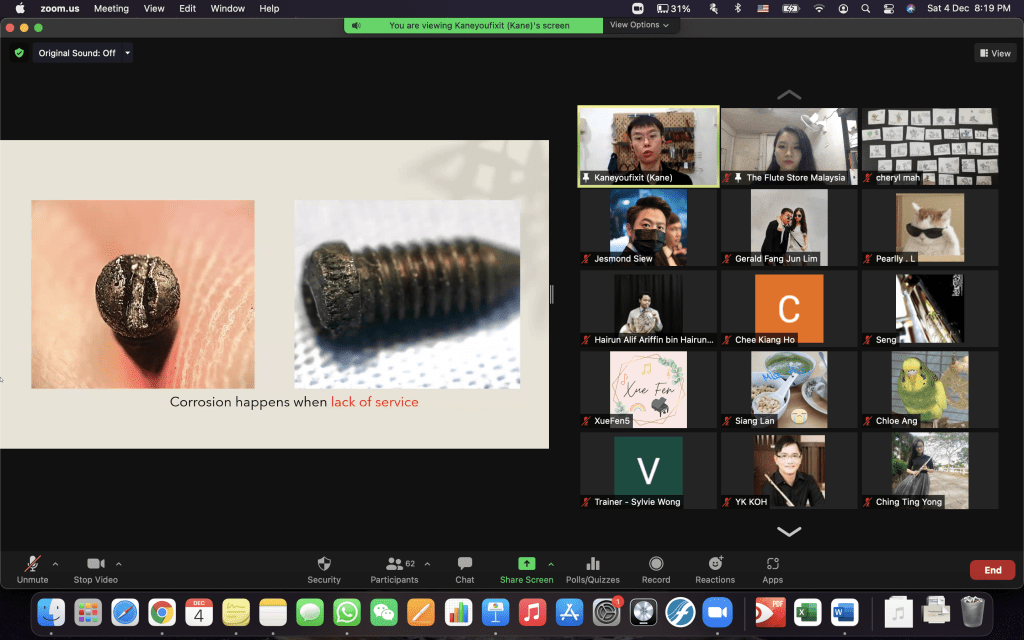Screen dimensions: 1024x640
Task: Open the Reactions menu
Action: (715, 564)
